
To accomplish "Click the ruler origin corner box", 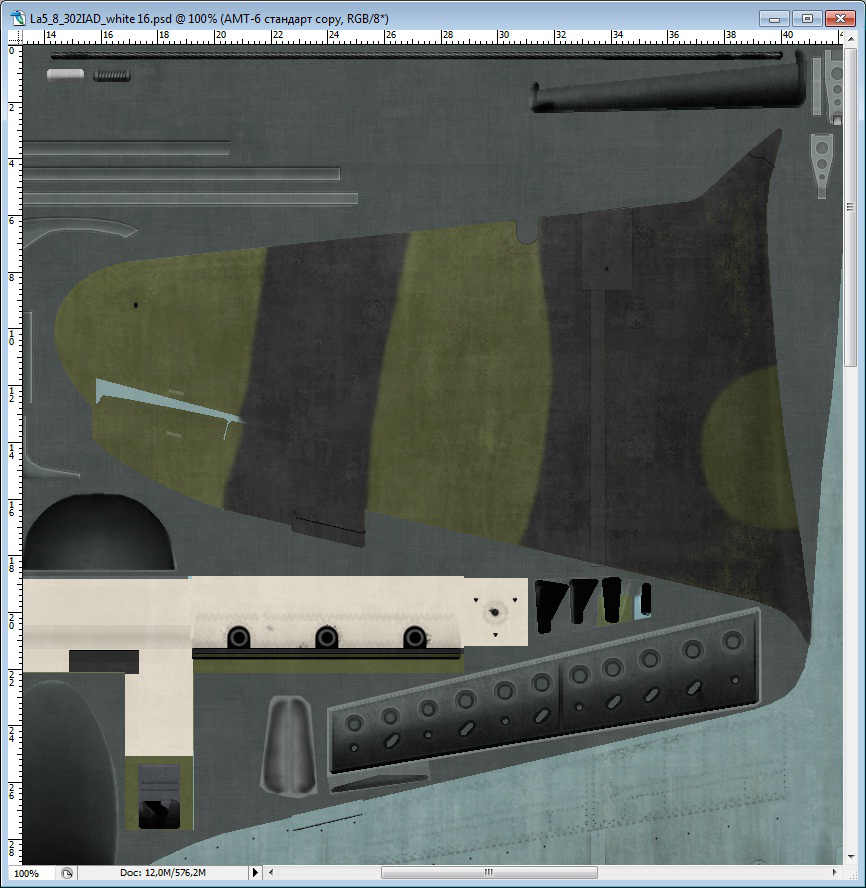I will click(x=15, y=37).
